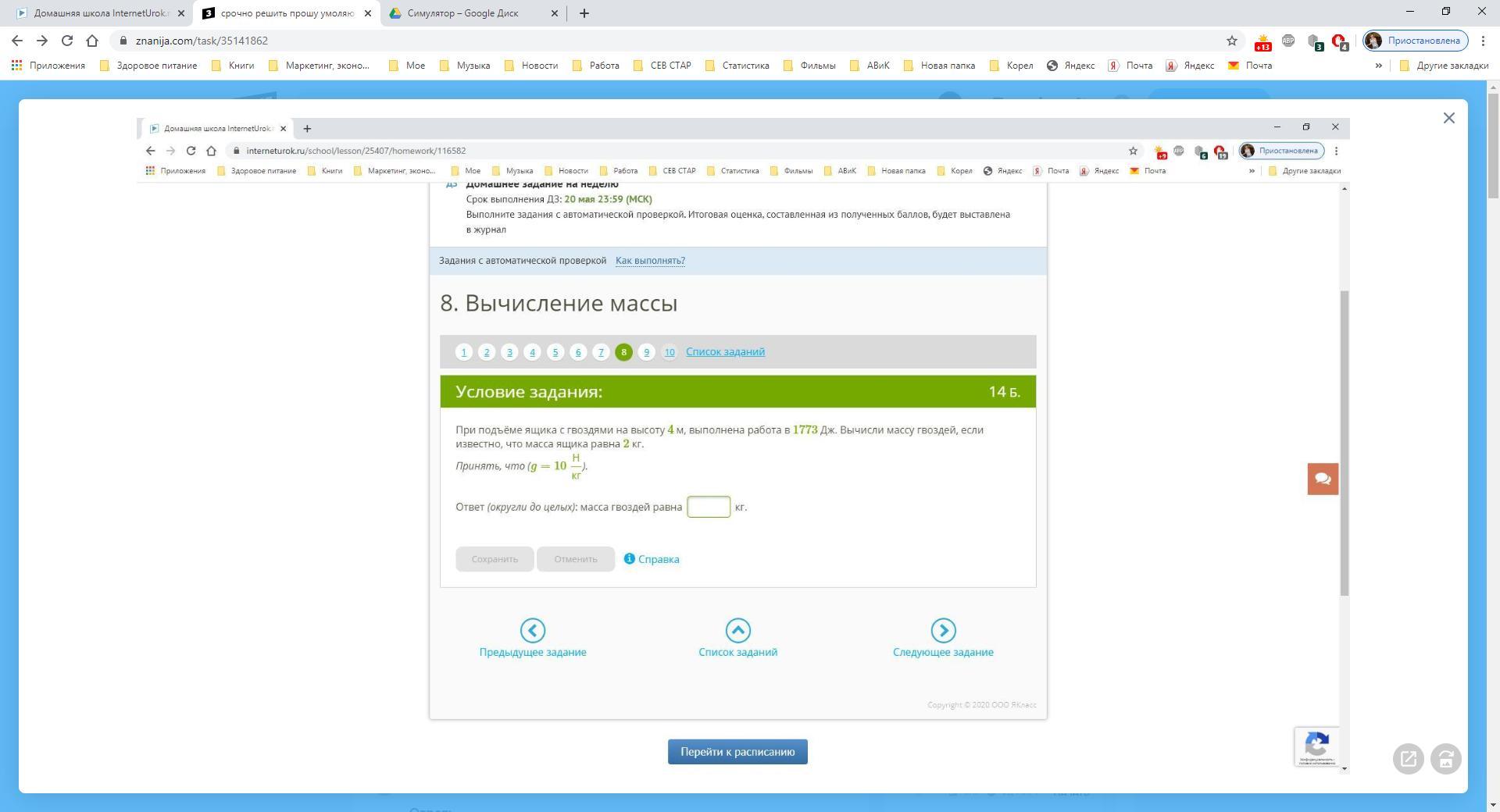Click the Сохранить button
This screenshot has height=812, width=1500.
pos(495,559)
